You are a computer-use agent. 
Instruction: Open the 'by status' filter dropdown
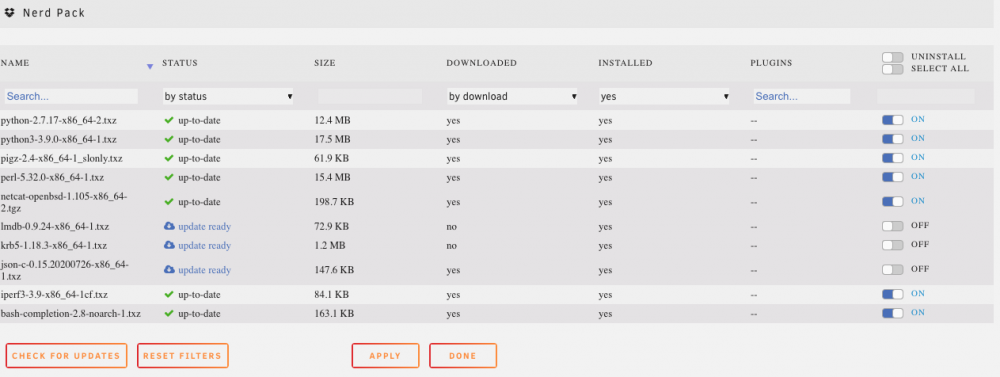coord(228,96)
